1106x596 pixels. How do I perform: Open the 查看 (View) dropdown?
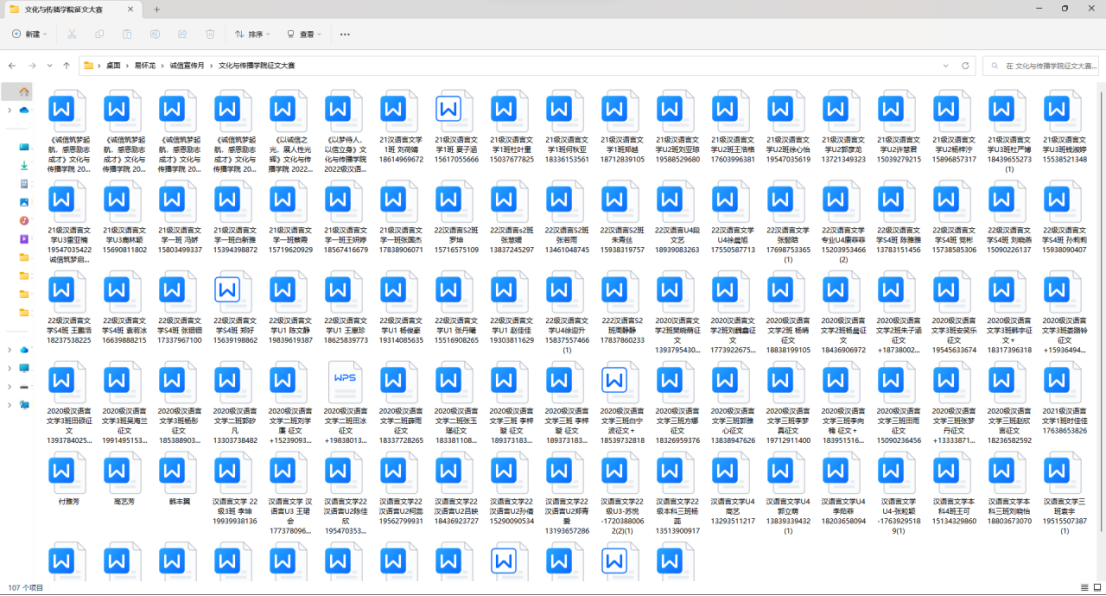[304, 34]
